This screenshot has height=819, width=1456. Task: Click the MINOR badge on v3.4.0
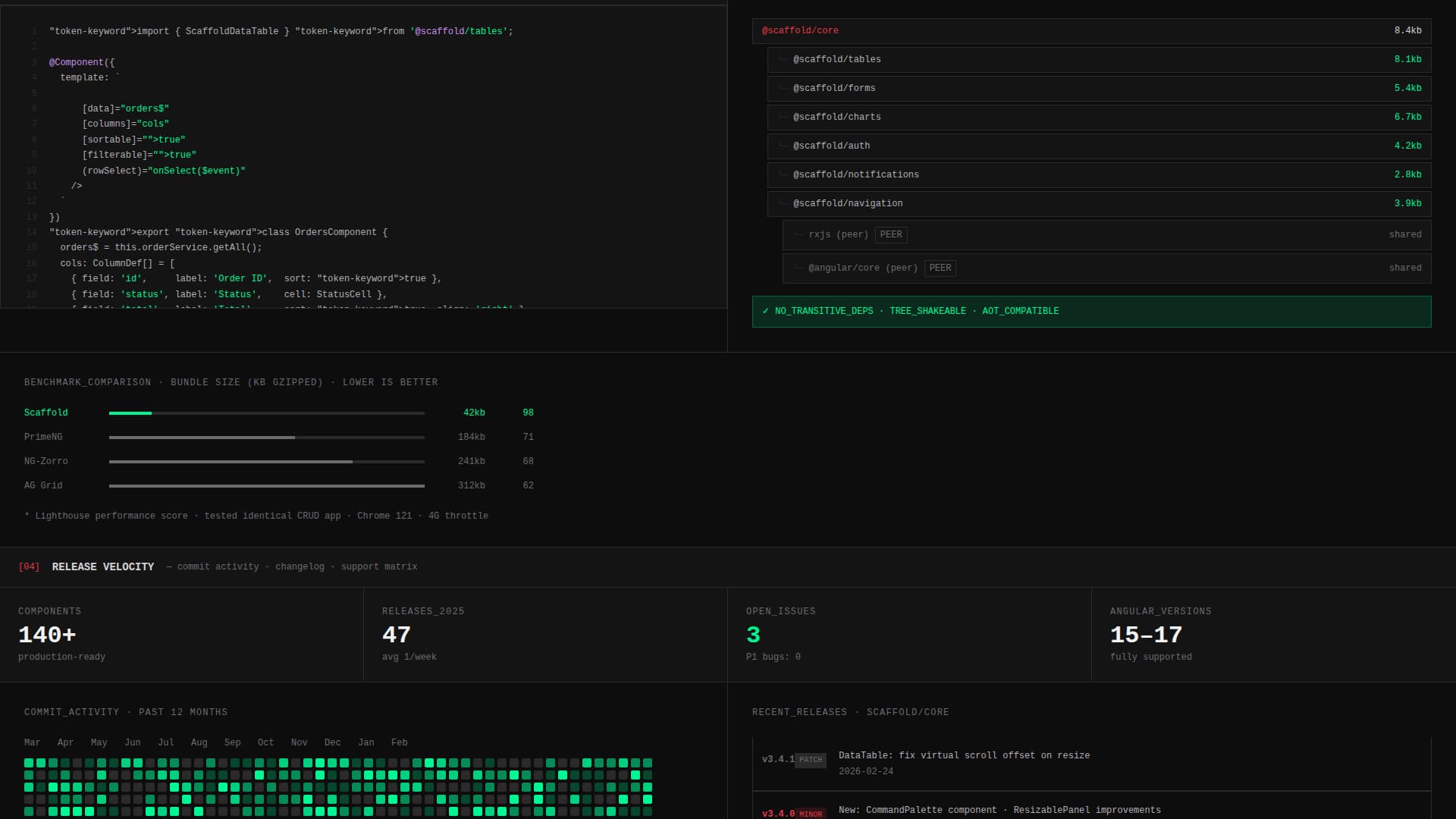point(811,814)
